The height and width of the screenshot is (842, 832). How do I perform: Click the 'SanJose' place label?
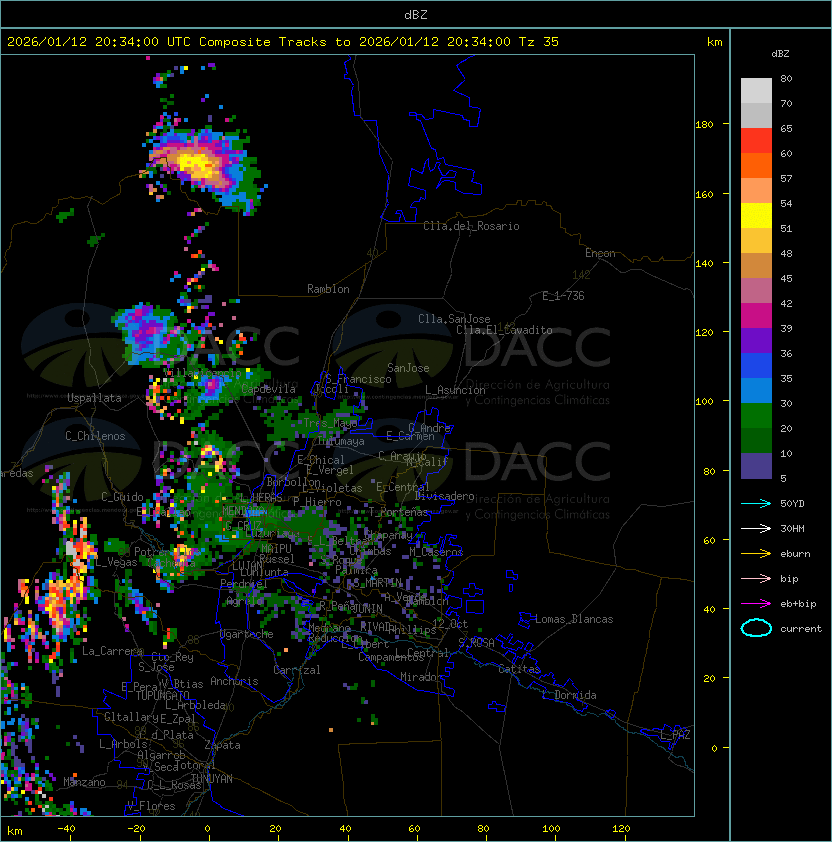pos(408,368)
